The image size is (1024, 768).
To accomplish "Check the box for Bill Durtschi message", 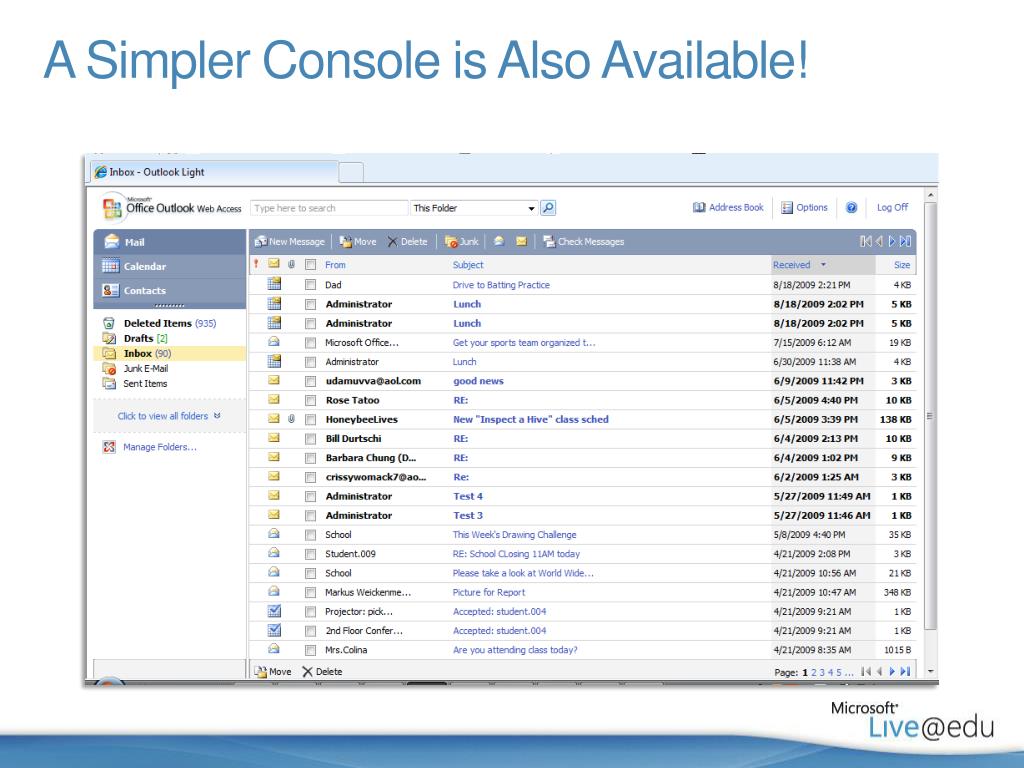I will coord(310,439).
